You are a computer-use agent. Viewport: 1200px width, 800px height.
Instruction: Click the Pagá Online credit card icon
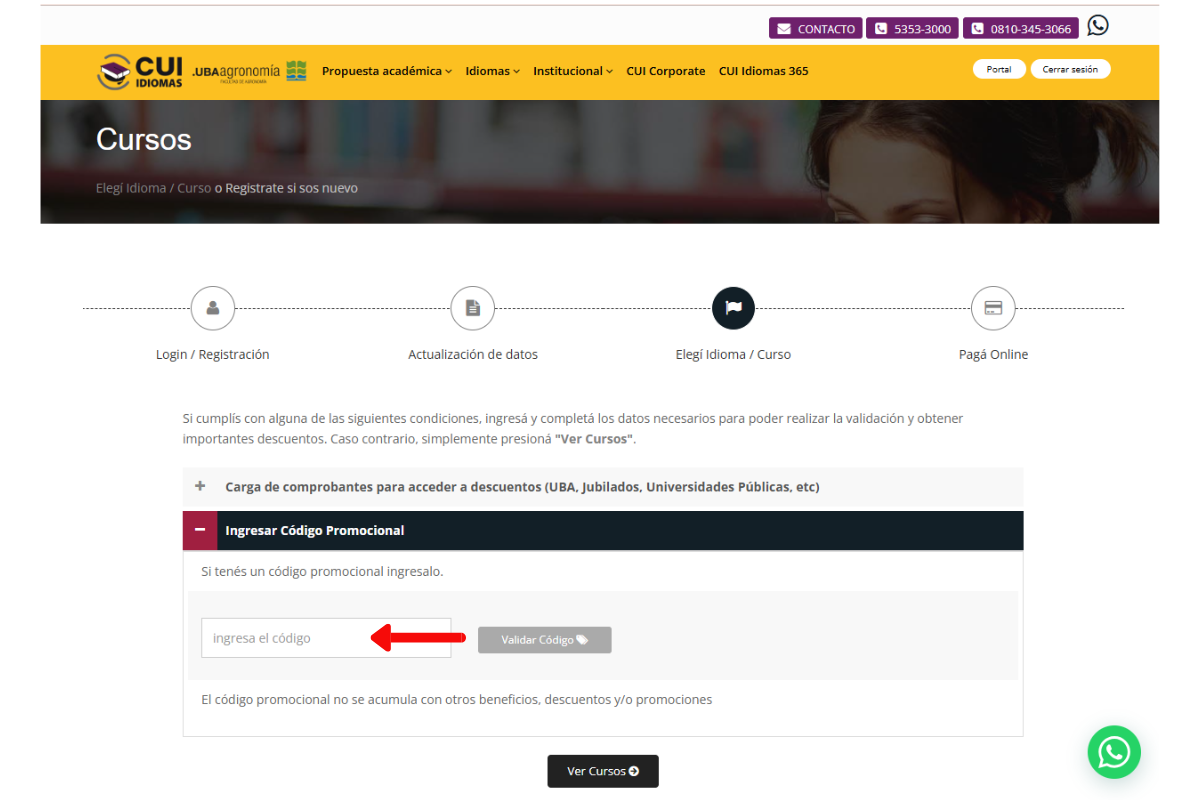click(993, 308)
